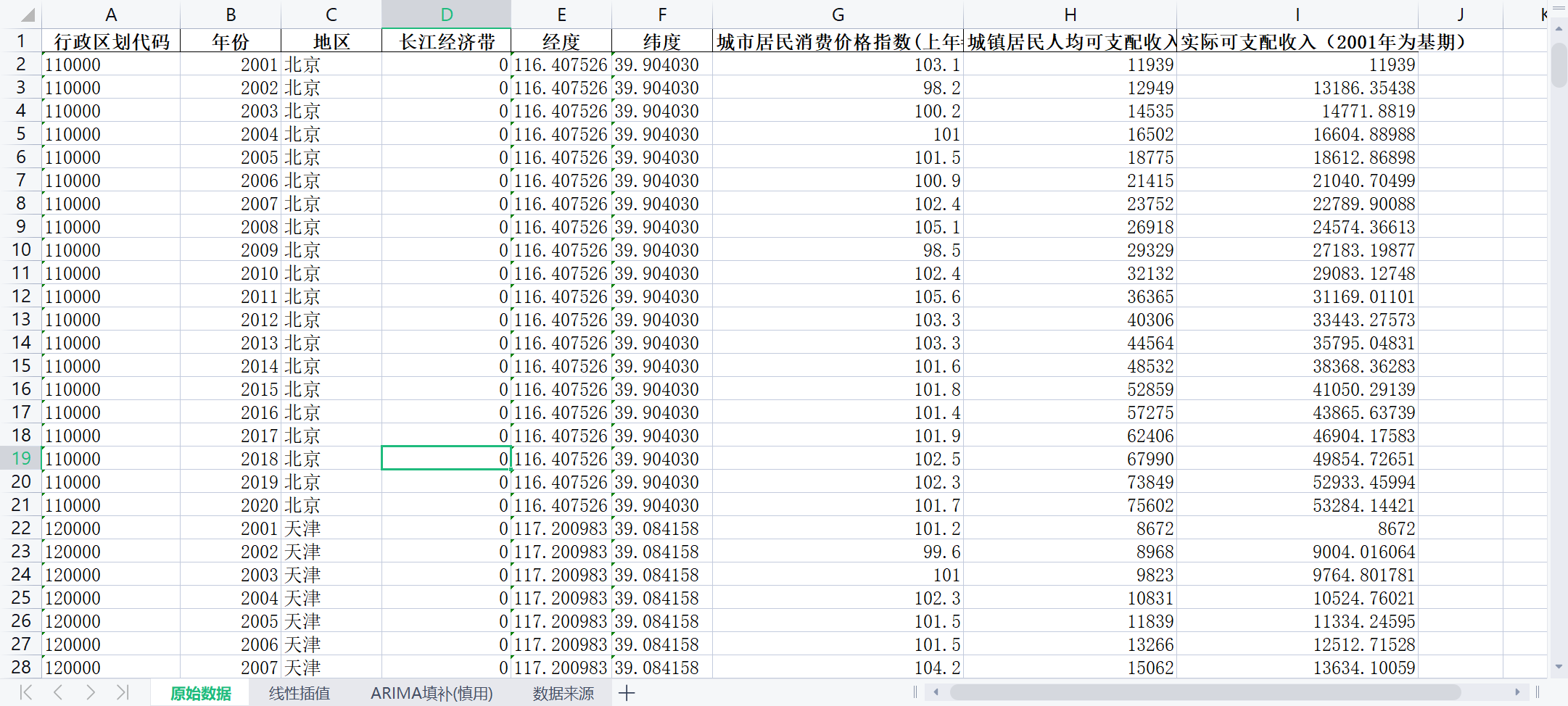This screenshot has width=1568, height=706.
Task: Select column D header
Action: (x=447, y=14)
